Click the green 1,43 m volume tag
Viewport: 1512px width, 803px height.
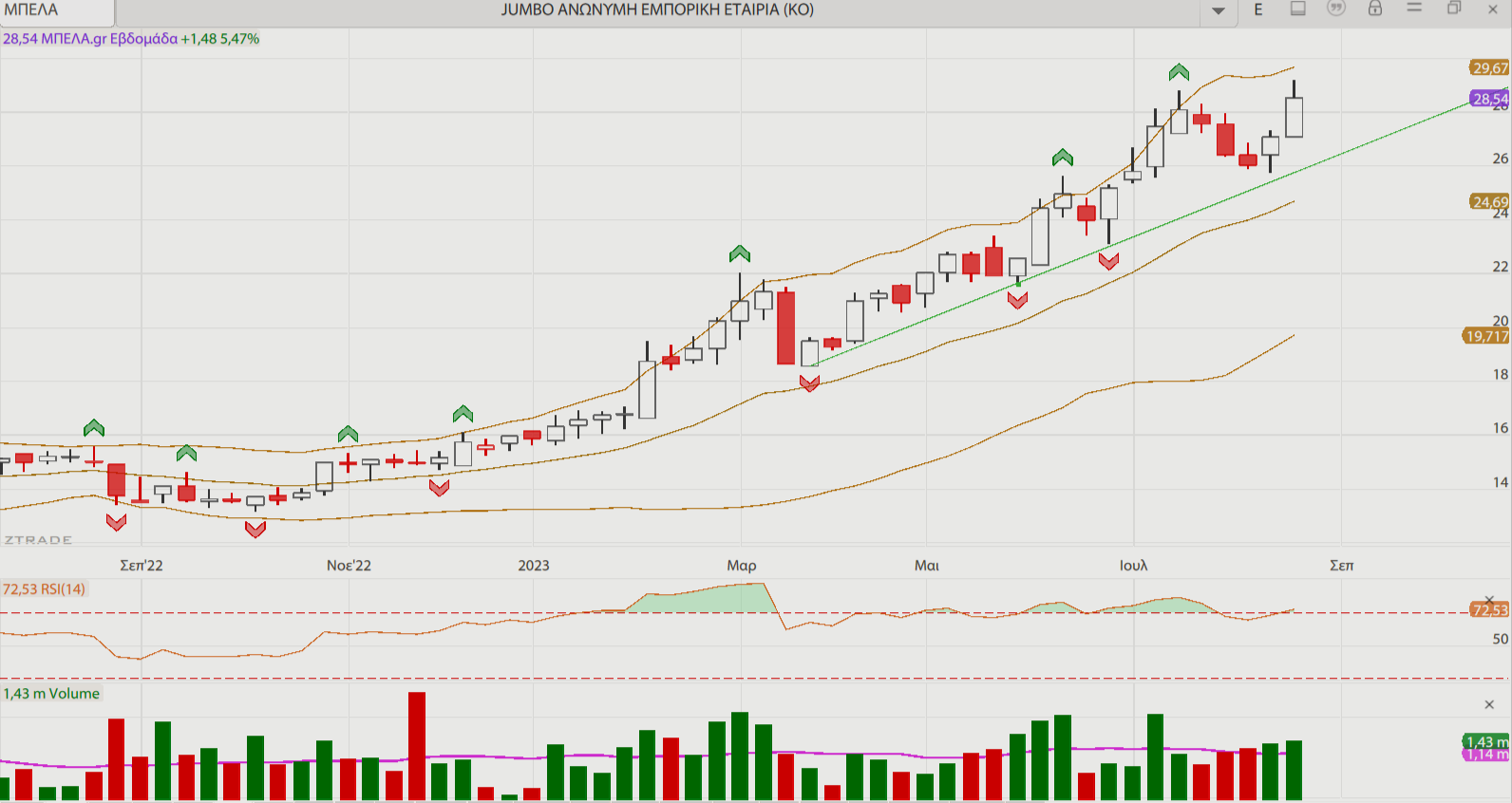point(1486,741)
